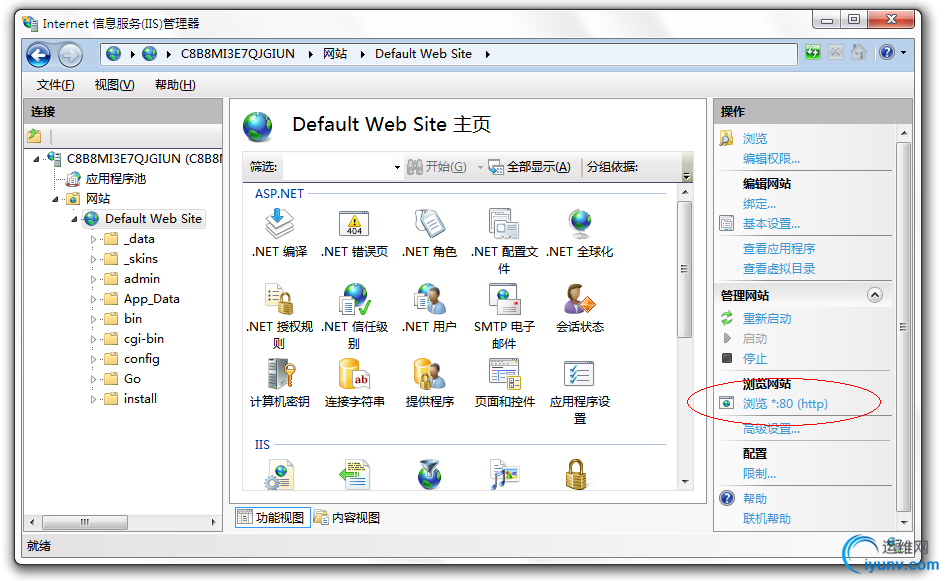Switch to 内容视图 tab
This screenshot has height=581, width=945.
(x=348, y=517)
